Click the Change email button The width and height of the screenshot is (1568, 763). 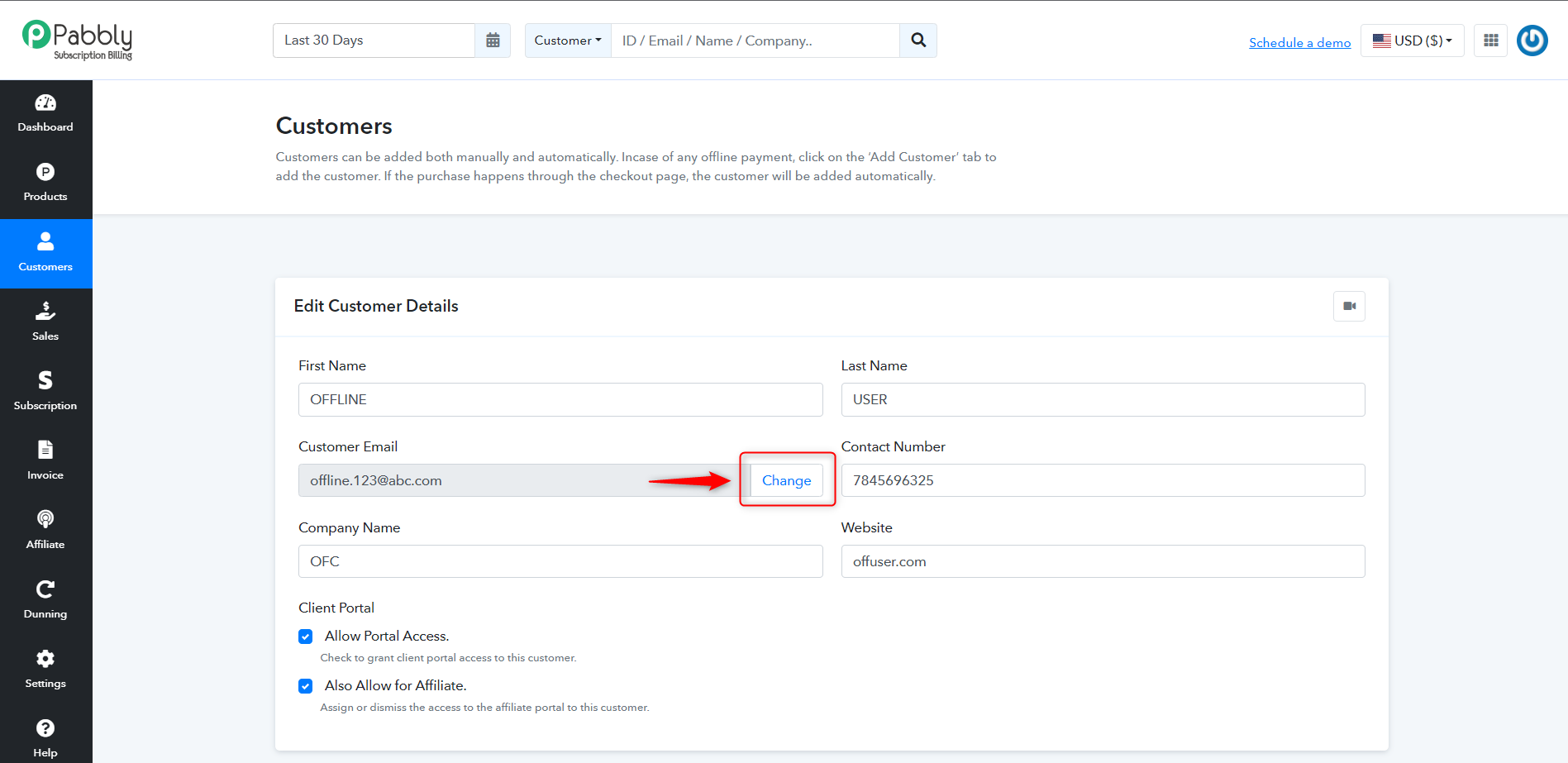pyautogui.click(x=786, y=480)
